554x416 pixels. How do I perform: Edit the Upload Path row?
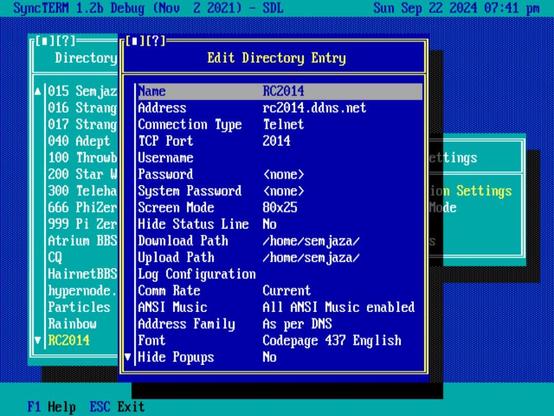tap(280, 257)
